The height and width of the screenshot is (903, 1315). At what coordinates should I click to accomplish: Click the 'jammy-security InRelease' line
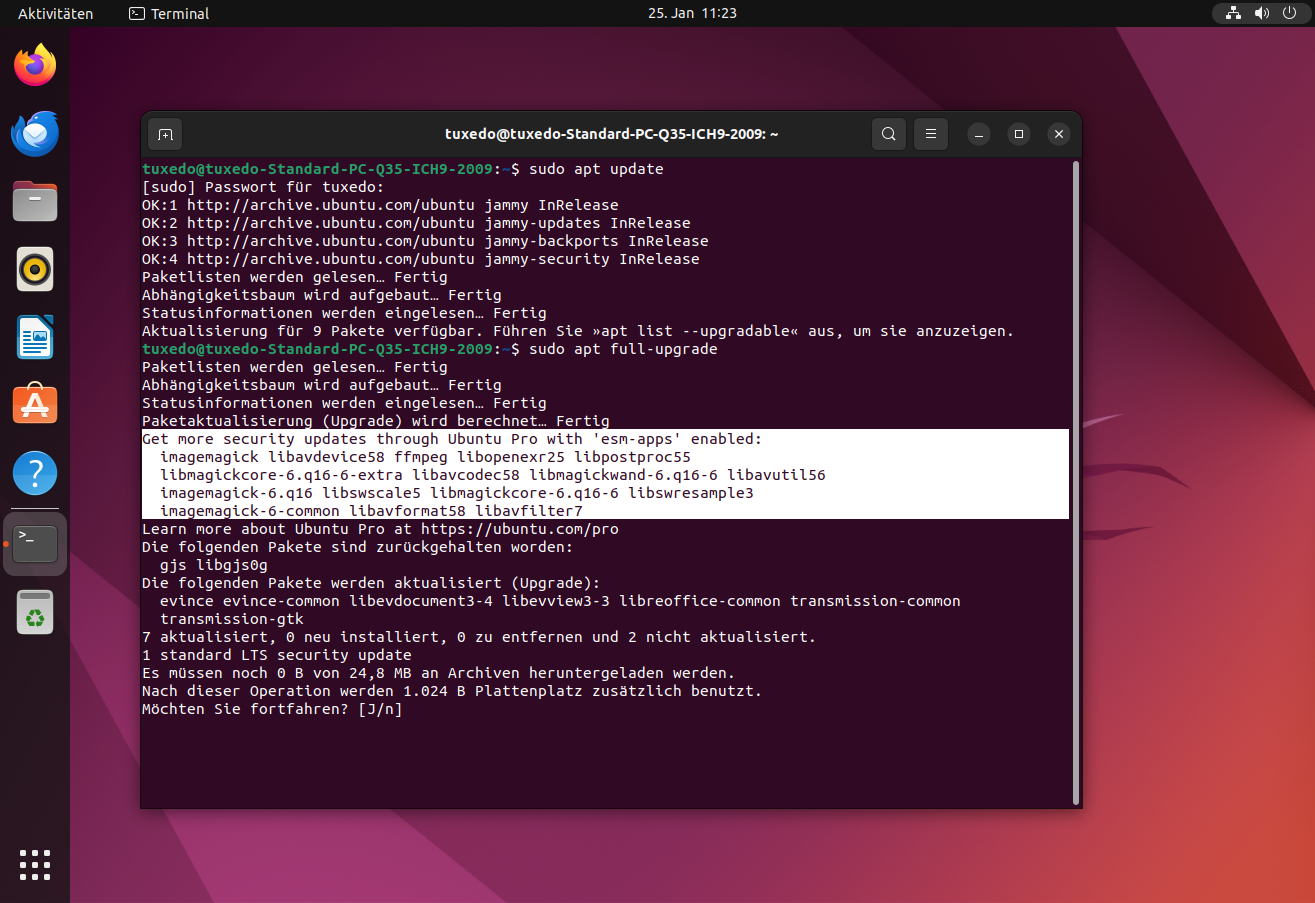[x=421, y=259]
